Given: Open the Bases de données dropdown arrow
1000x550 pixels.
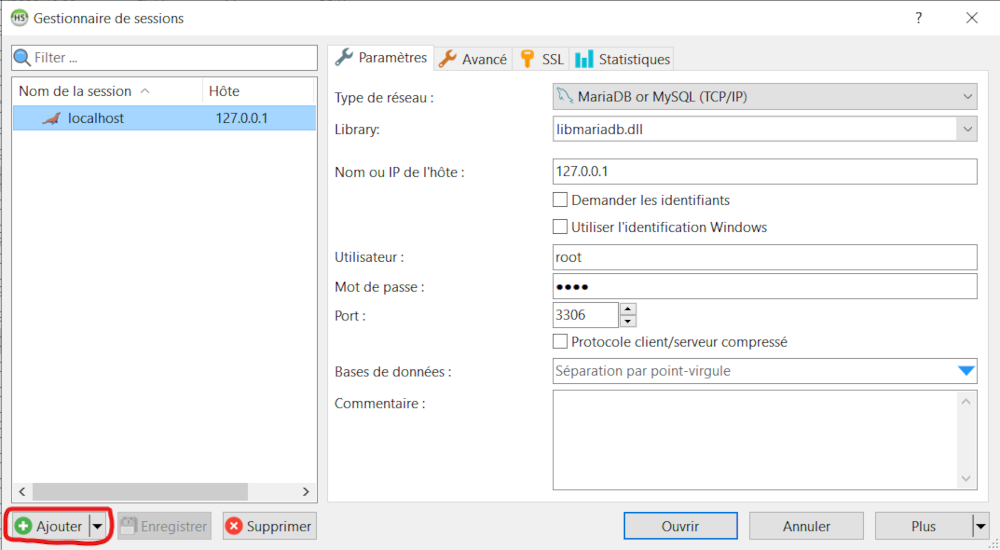Looking at the screenshot, I should (x=965, y=371).
